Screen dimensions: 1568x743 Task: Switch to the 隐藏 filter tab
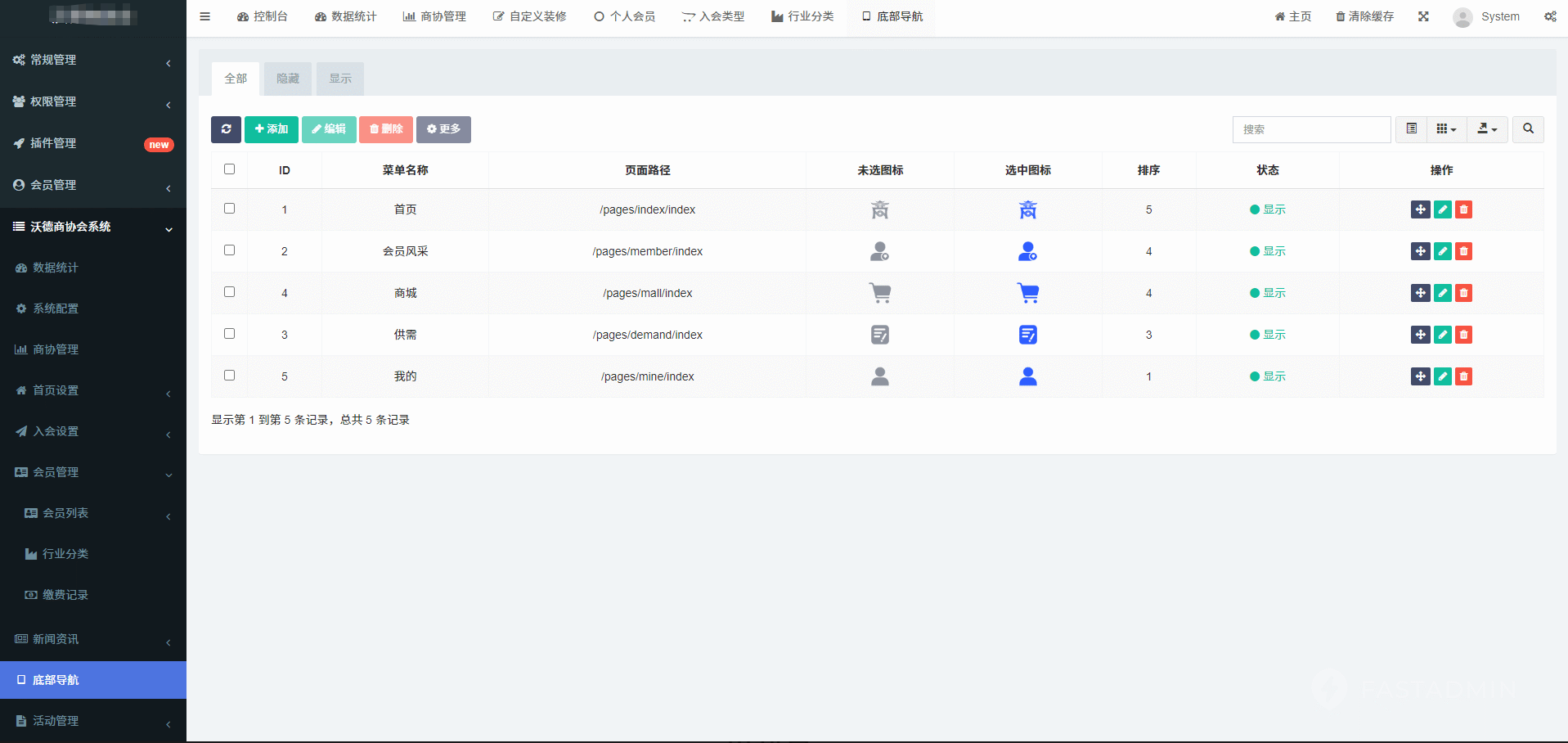(288, 79)
